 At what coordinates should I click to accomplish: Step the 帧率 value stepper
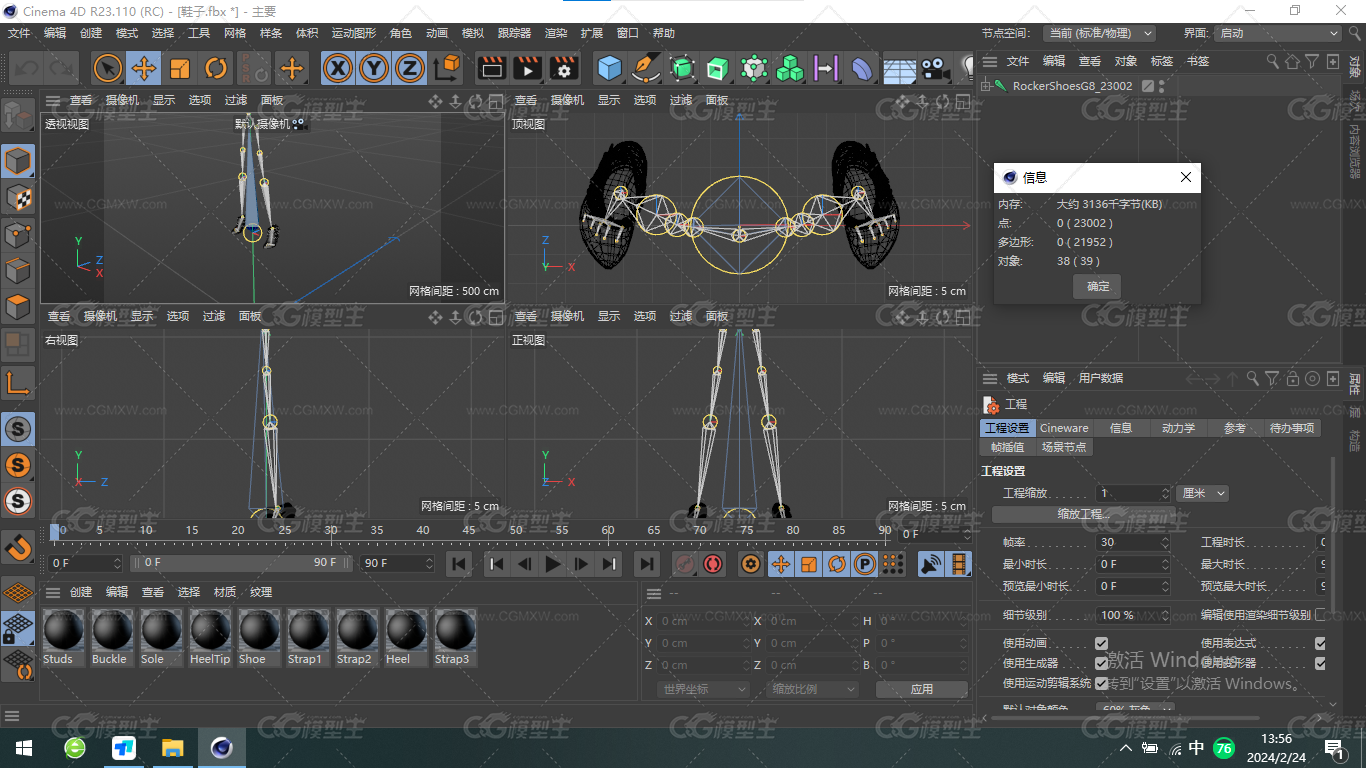[1165, 542]
